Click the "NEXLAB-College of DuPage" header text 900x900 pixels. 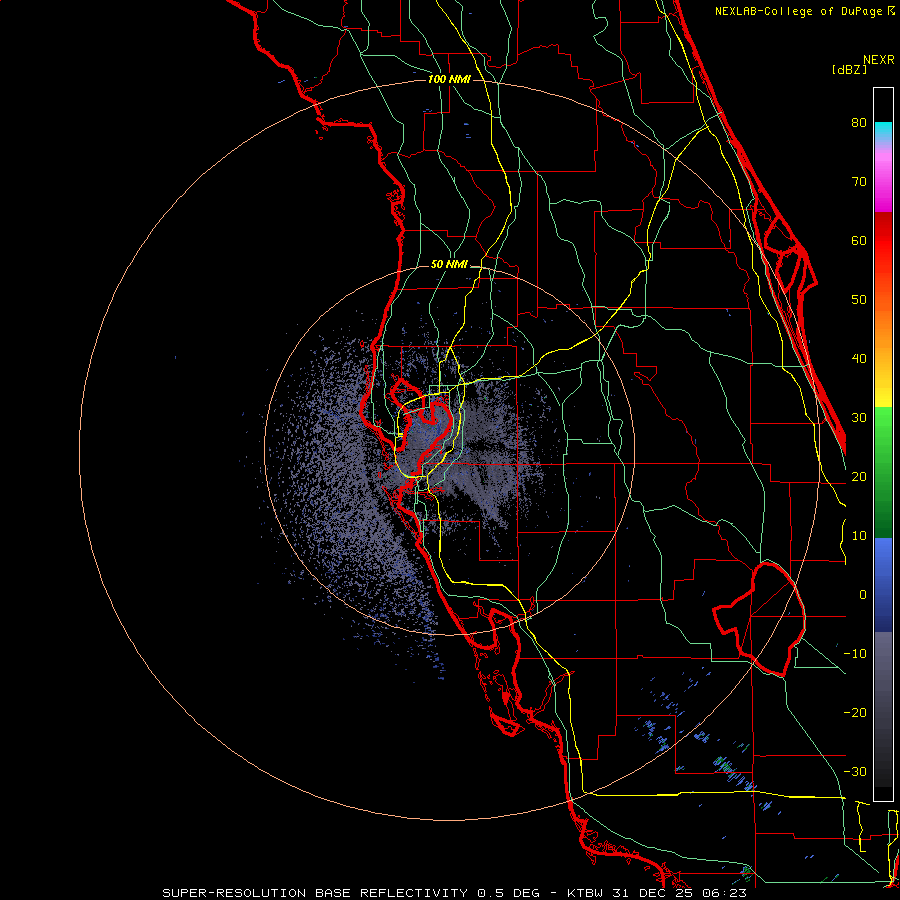[x=799, y=11]
